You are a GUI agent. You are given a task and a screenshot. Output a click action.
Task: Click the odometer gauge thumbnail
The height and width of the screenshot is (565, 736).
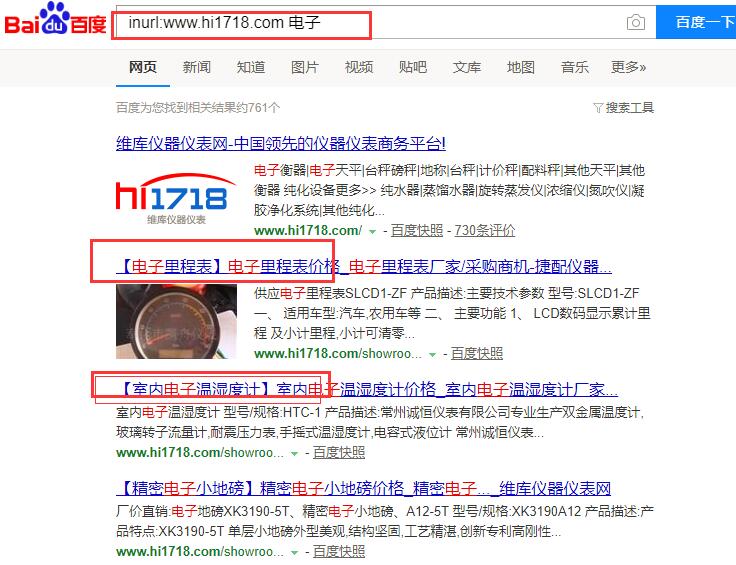coord(176,321)
